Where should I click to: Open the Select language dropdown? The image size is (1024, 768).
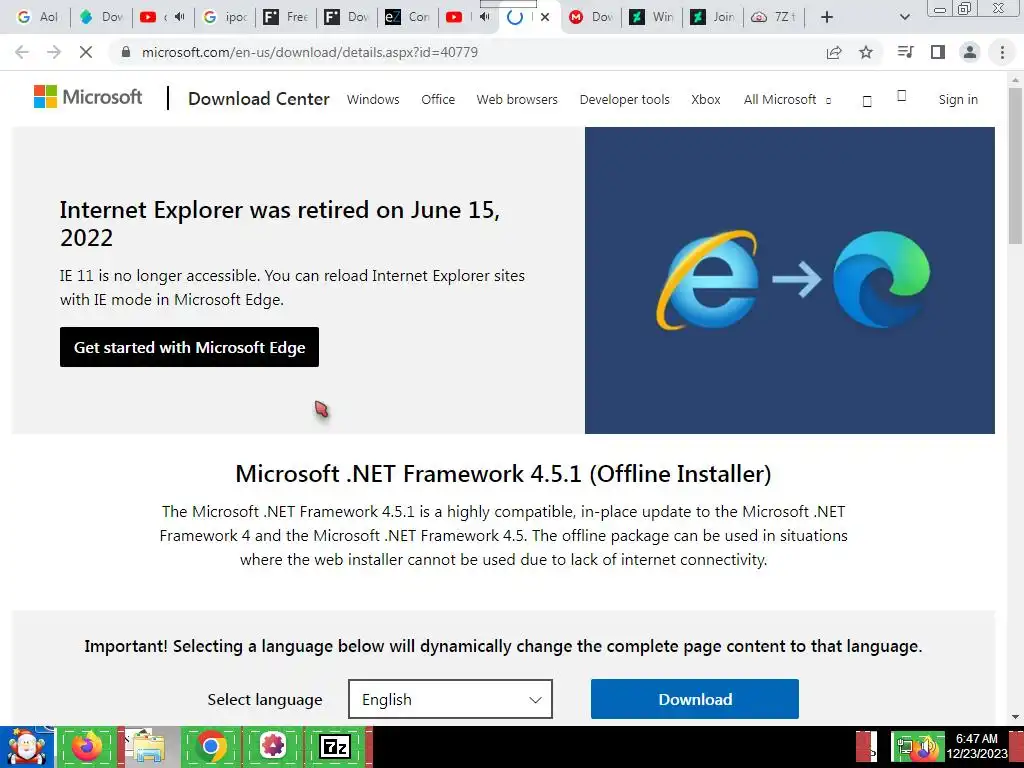point(451,699)
